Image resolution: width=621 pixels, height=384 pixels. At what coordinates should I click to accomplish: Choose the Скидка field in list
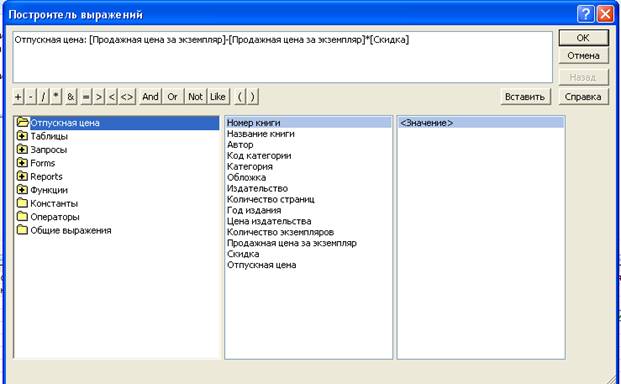click(x=243, y=254)
